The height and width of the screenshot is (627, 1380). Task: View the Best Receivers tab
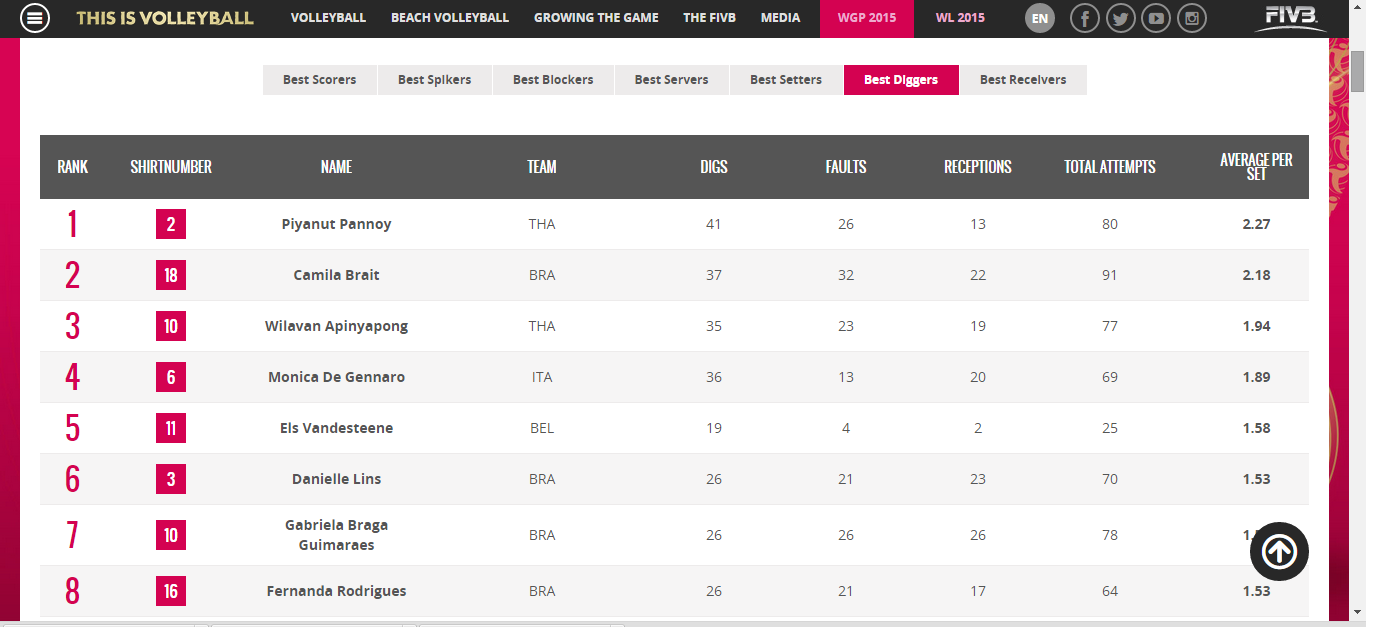point(1023,80)
